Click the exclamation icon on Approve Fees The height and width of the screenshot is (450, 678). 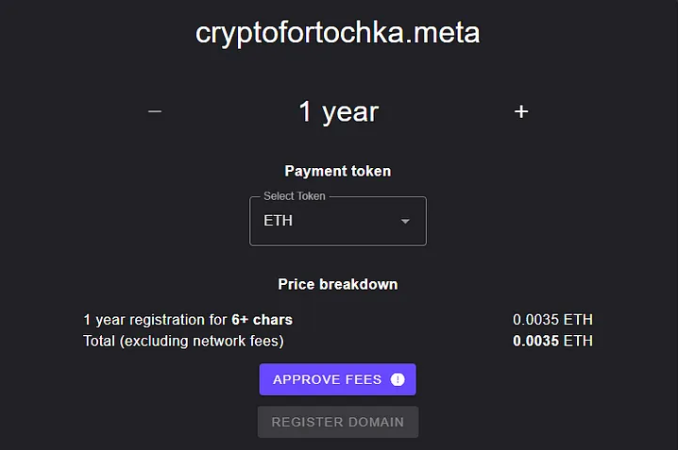click(397, 380)
